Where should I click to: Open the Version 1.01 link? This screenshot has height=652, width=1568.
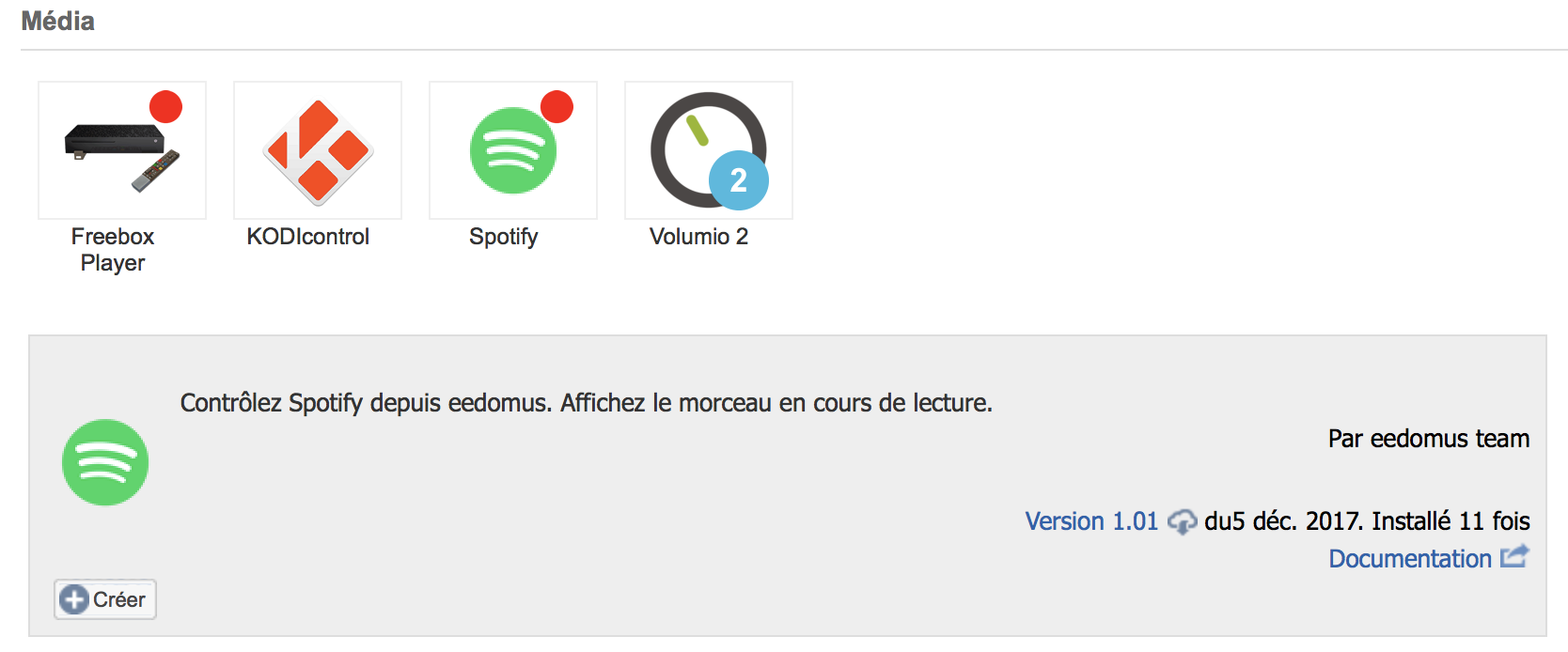point(1091,521)
